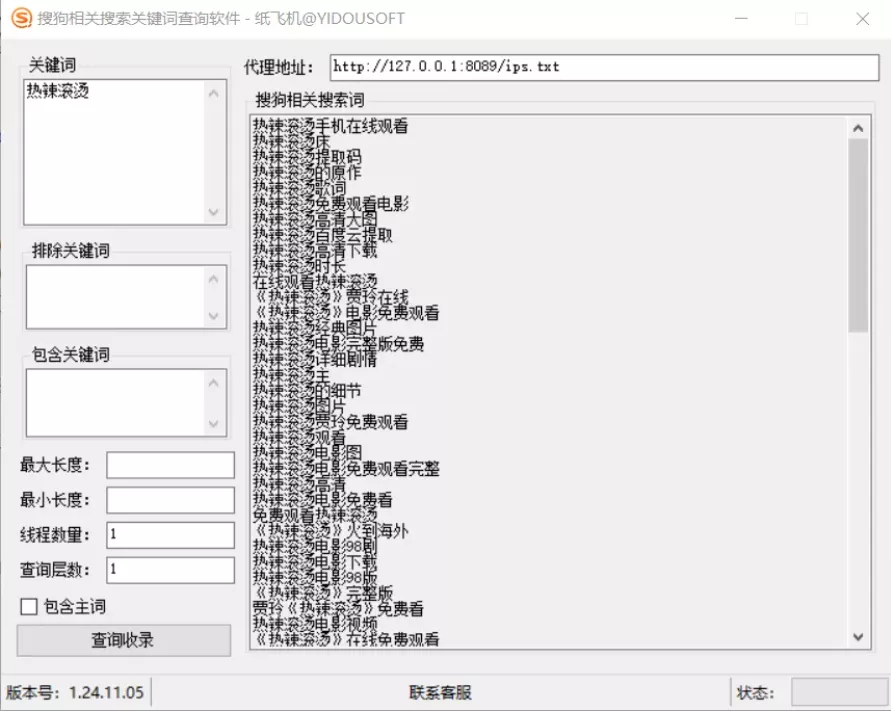Select result 热辣滚烫电影免费观看完整
891x711 pixels.
click(346, 468)
